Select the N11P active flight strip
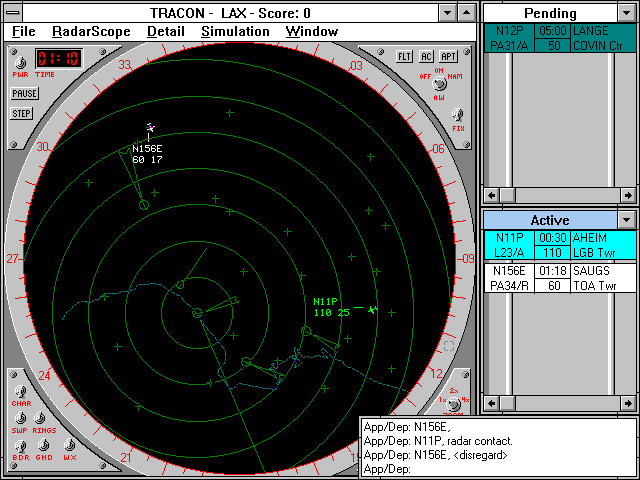 (x=560, y=245)
